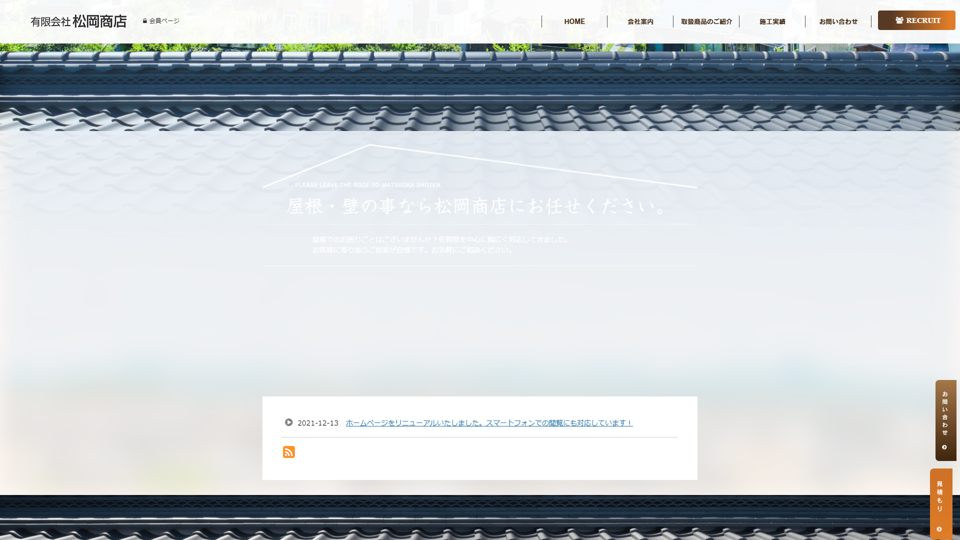Select お問い合わせ in the top navigation
This screenshot has height=540, width=960.
[838, 21]
